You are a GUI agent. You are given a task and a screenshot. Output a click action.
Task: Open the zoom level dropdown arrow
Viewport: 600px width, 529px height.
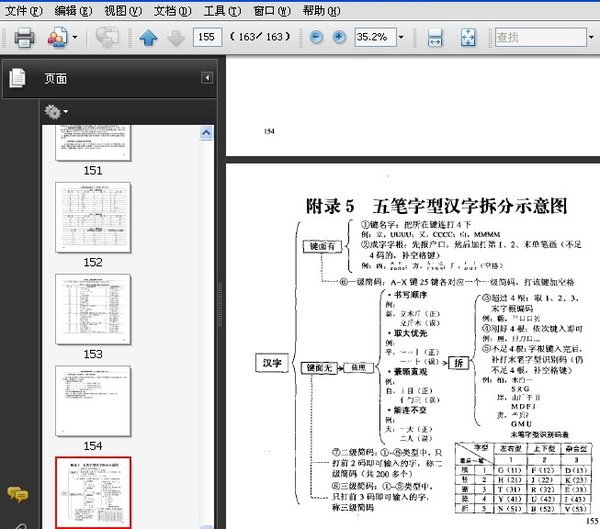tap(401, 37)
